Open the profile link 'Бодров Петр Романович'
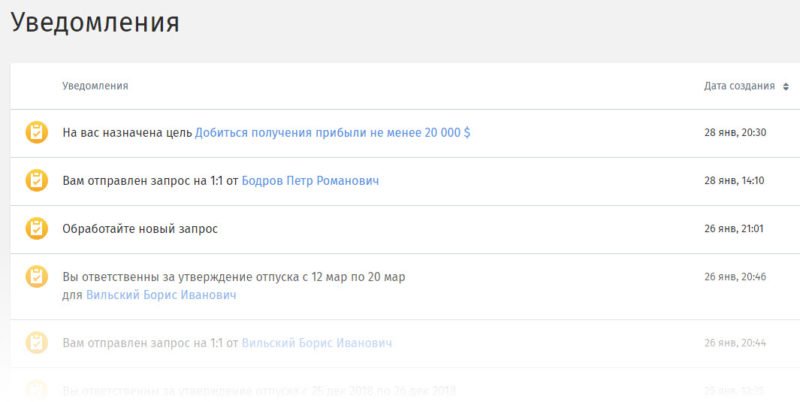The image size is (800, 402). 310,181
